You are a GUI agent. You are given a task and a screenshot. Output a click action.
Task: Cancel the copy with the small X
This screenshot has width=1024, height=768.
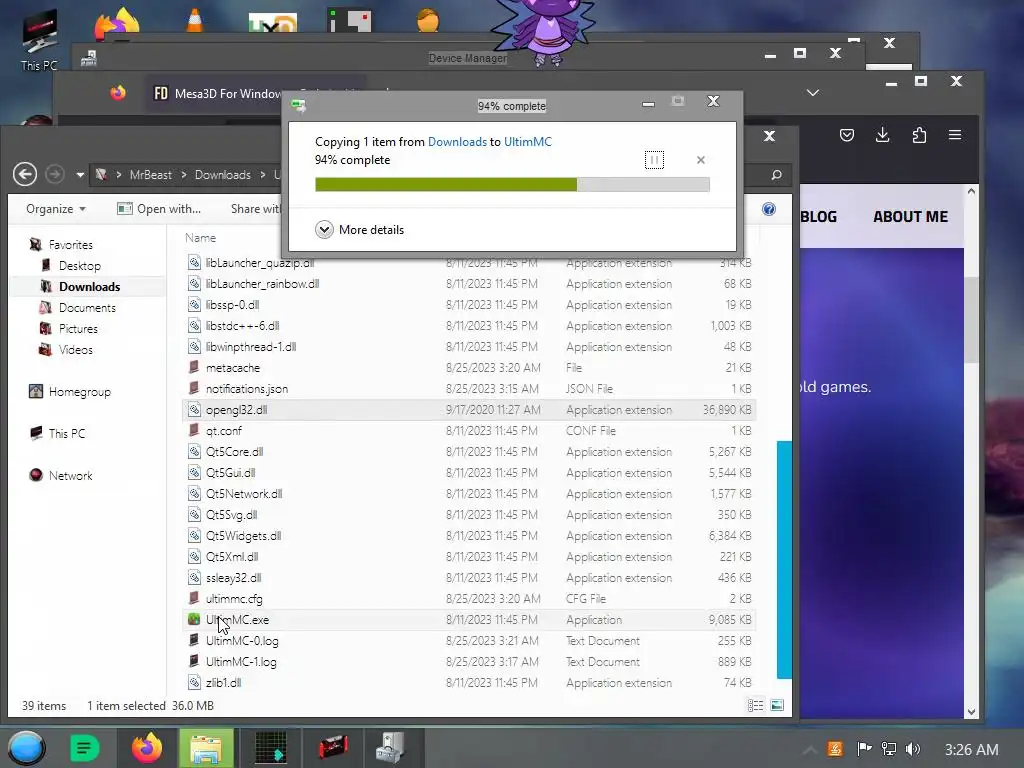click(701, 160)
